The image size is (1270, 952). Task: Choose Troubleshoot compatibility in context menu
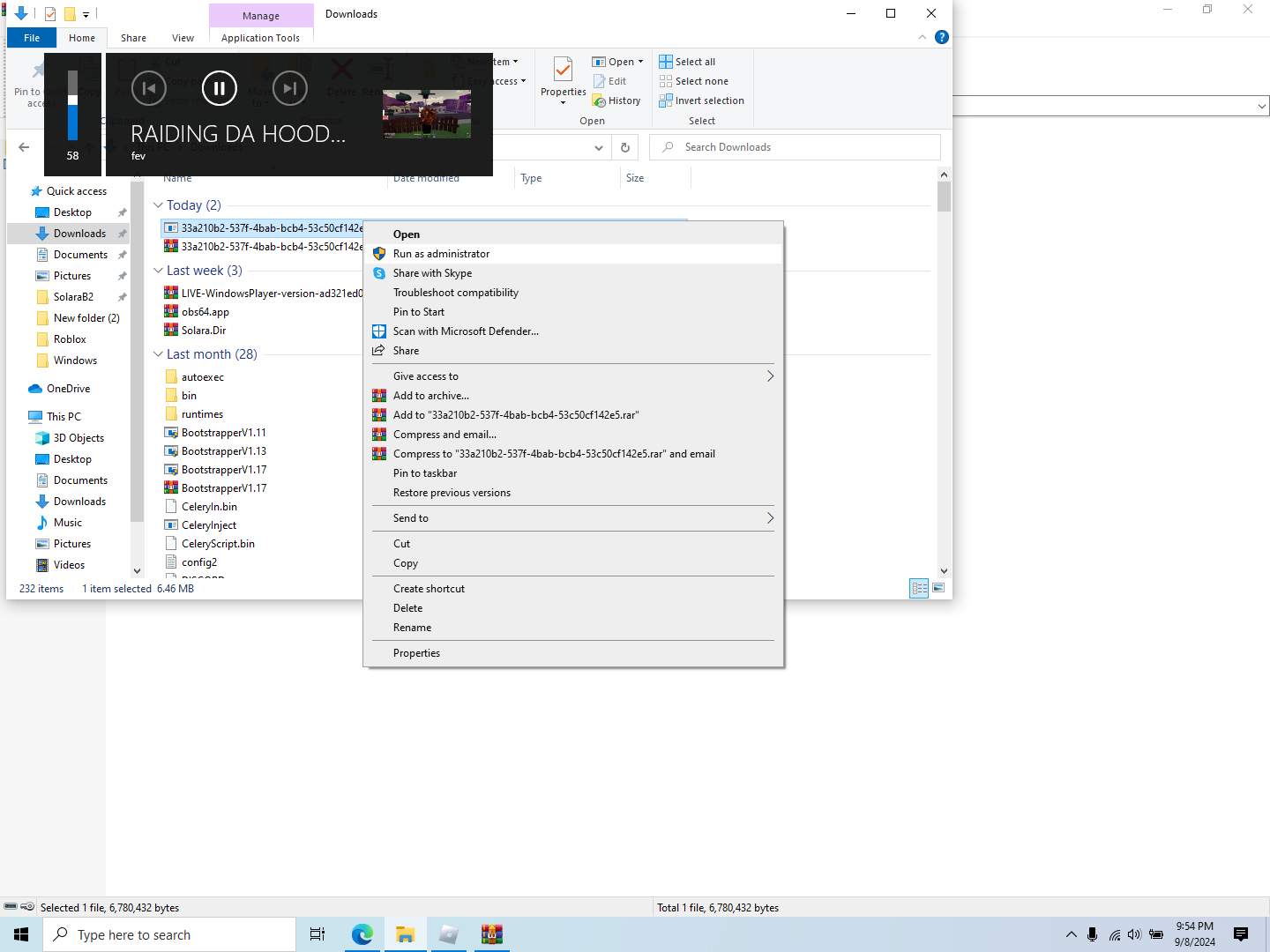click(x=573, y=293)
